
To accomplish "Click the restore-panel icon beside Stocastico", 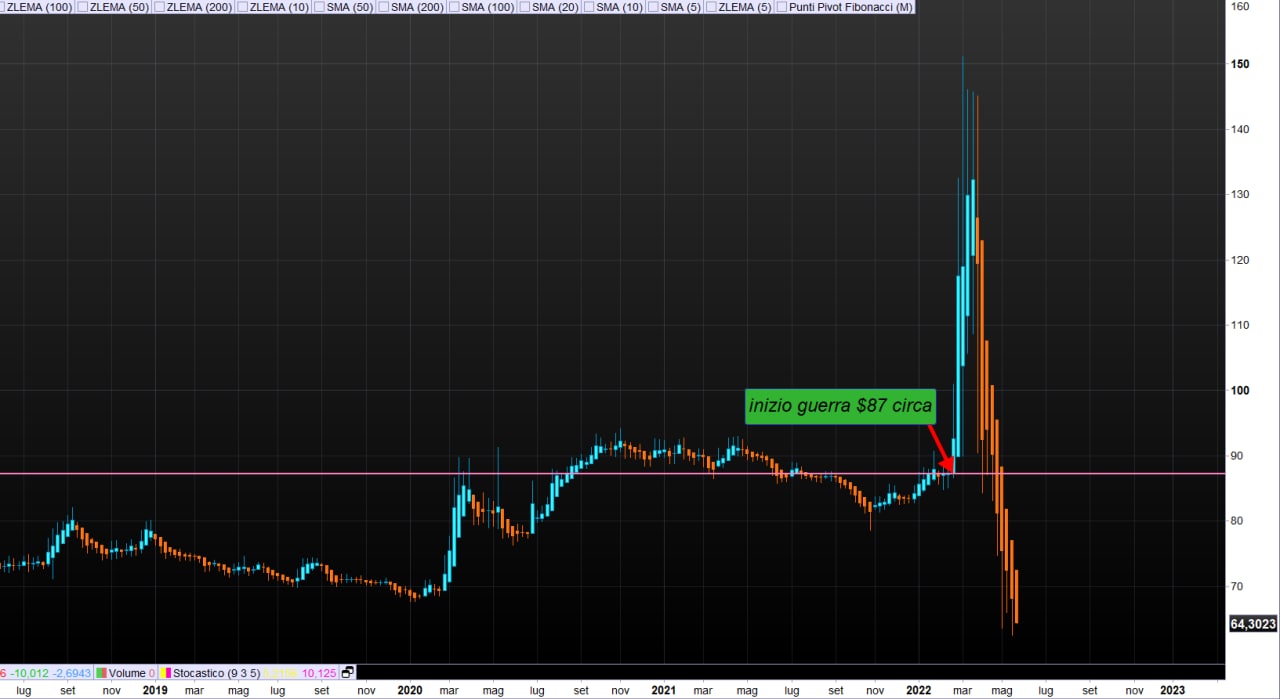I will 347,673.
